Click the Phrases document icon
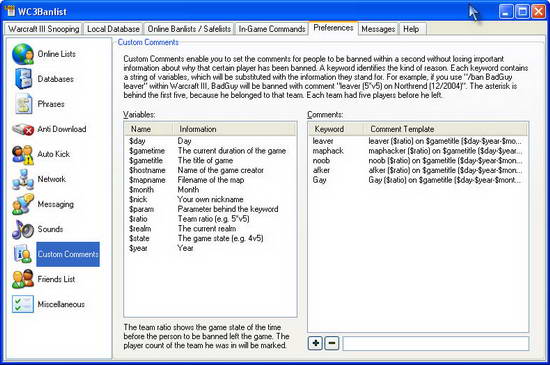550x365 pixels. click(x=24, y=104)
